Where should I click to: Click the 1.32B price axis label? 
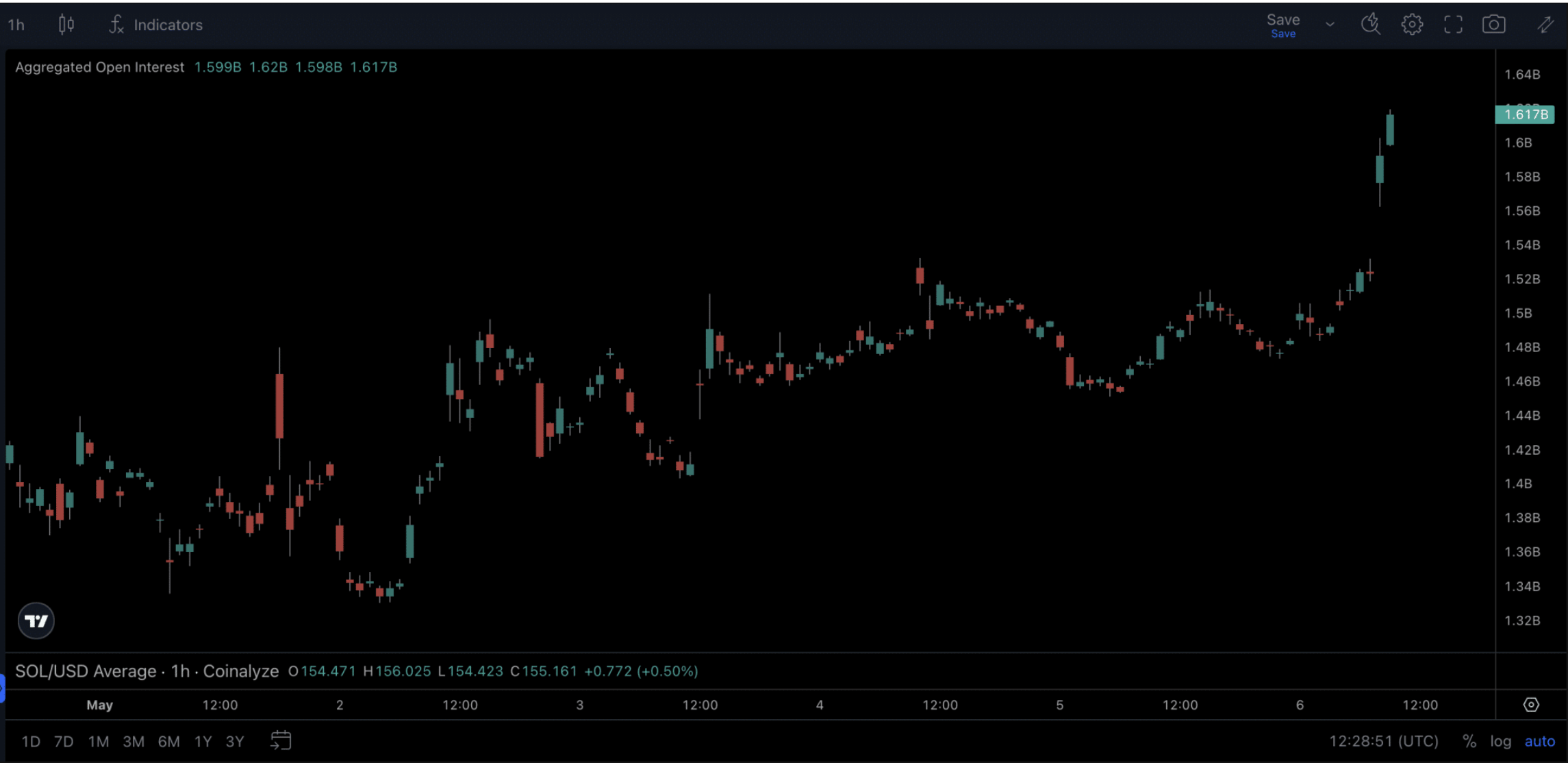coord(1521,621)
